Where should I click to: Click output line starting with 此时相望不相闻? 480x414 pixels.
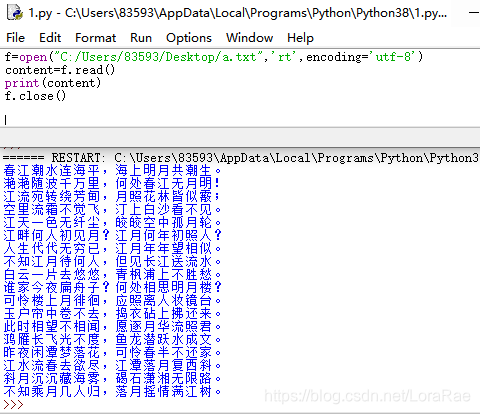[112, 326]
